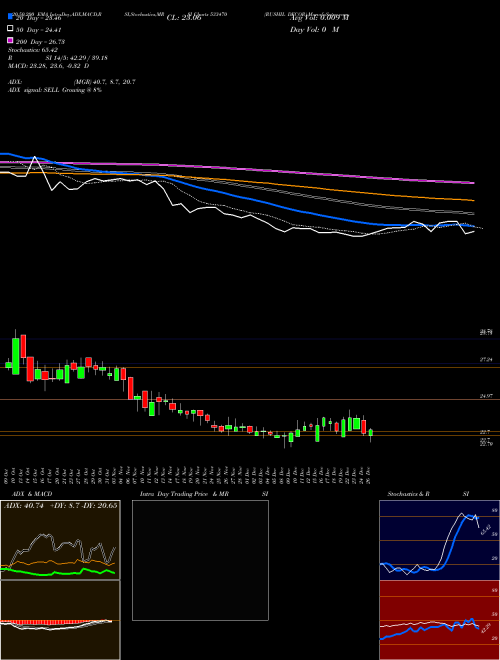The image size is (500, 660).
Task: Select the '200 Day - 26.73' label
Action: coord(40,42)
